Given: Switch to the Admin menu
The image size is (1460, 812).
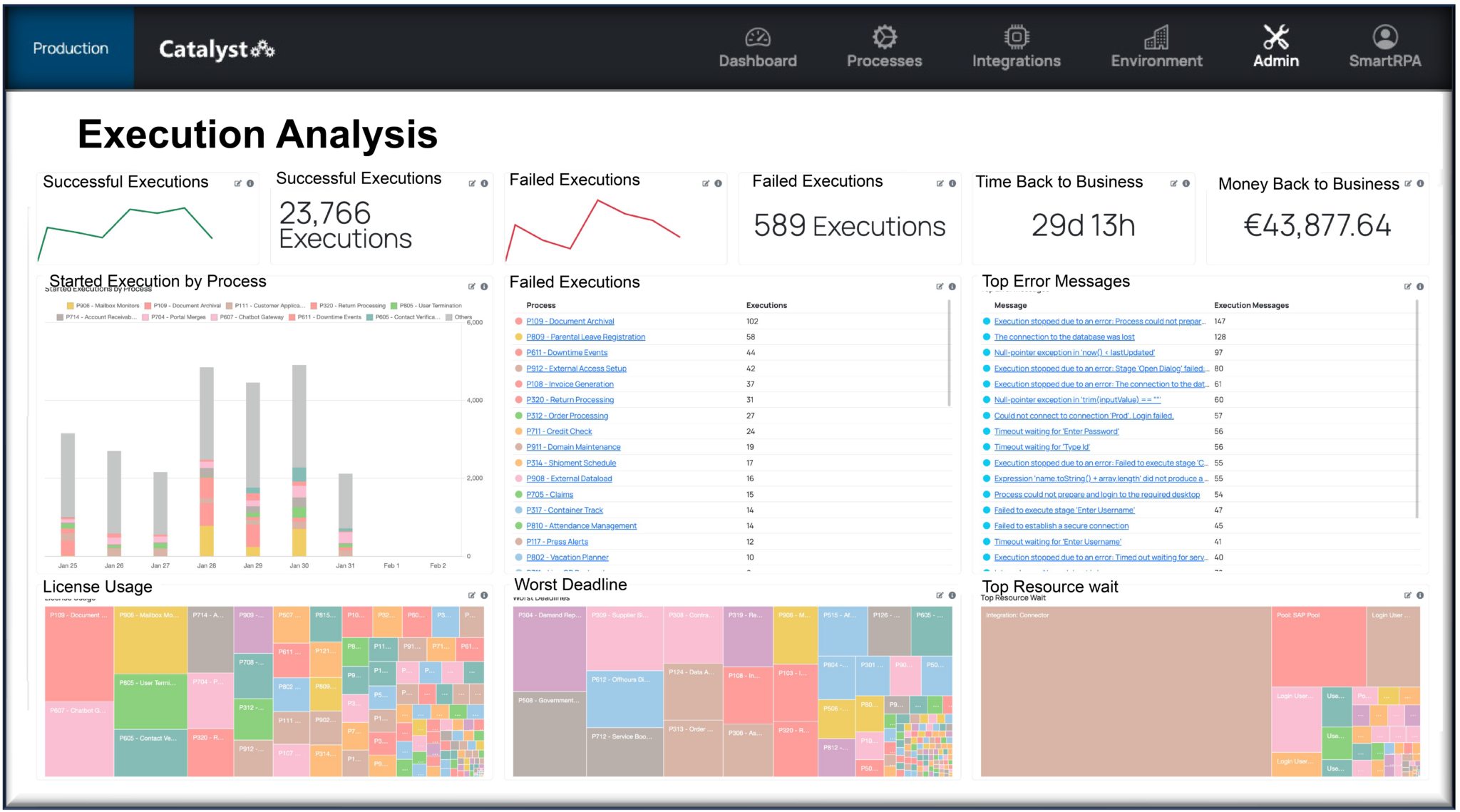Looking at the screenshot, I should tap(1276, 47).
